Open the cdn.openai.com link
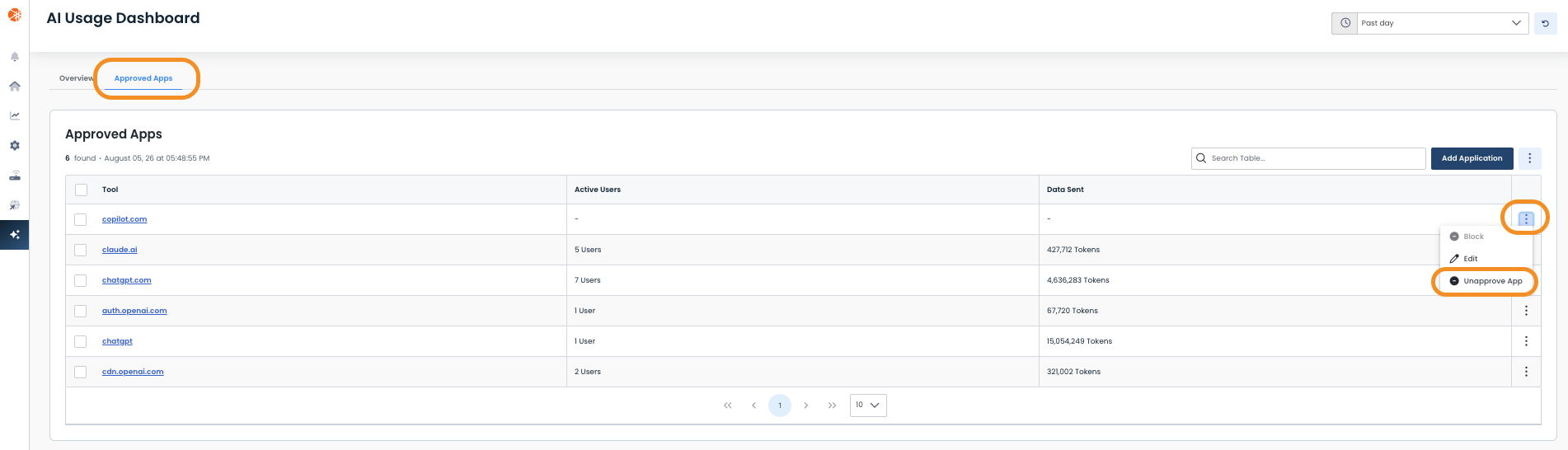Screen dimensions: 1568x450 [x=133, y=372]
